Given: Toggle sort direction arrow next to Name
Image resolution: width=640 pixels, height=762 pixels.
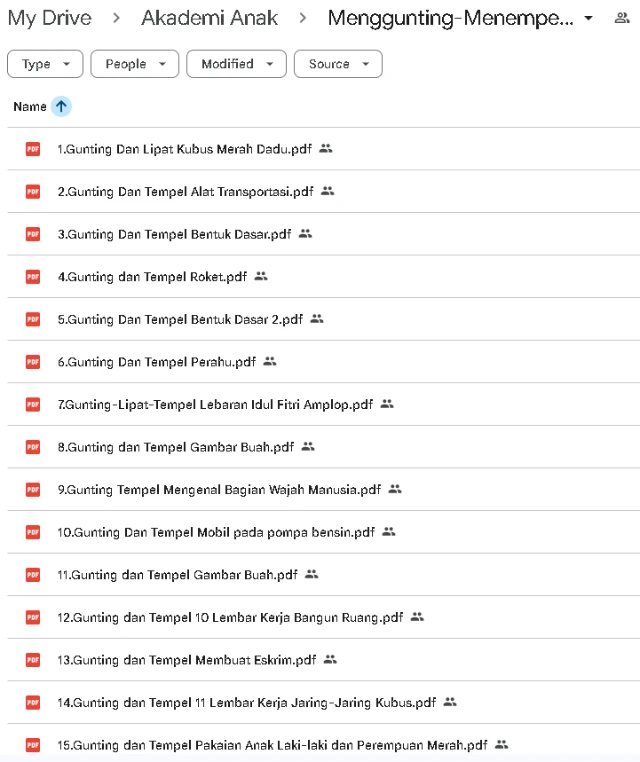Looking at the screenshot, I should pyautogui.click(x=61, y=107).
